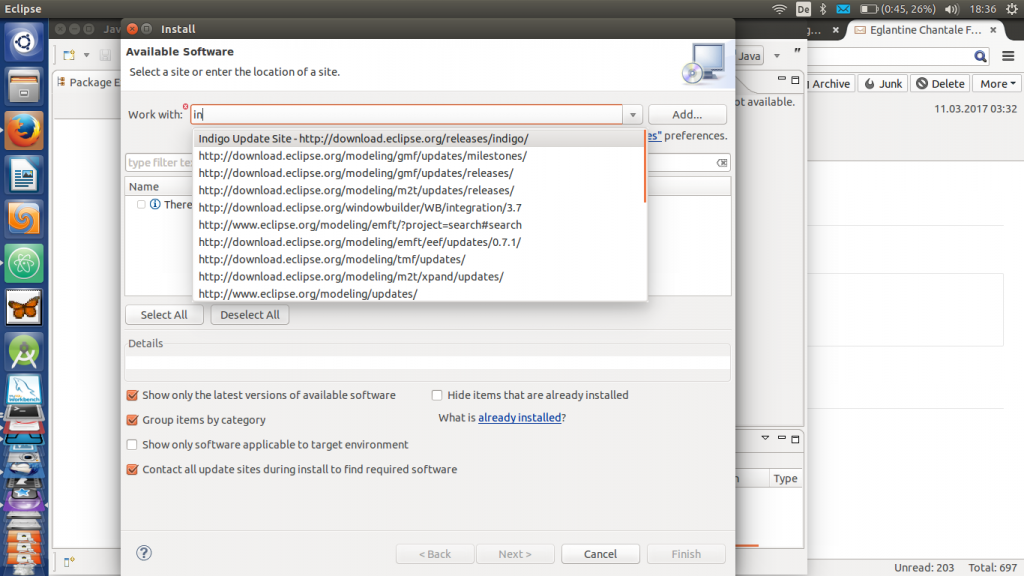Click Type column header in Eclipse panel

(x=786, y=478)
